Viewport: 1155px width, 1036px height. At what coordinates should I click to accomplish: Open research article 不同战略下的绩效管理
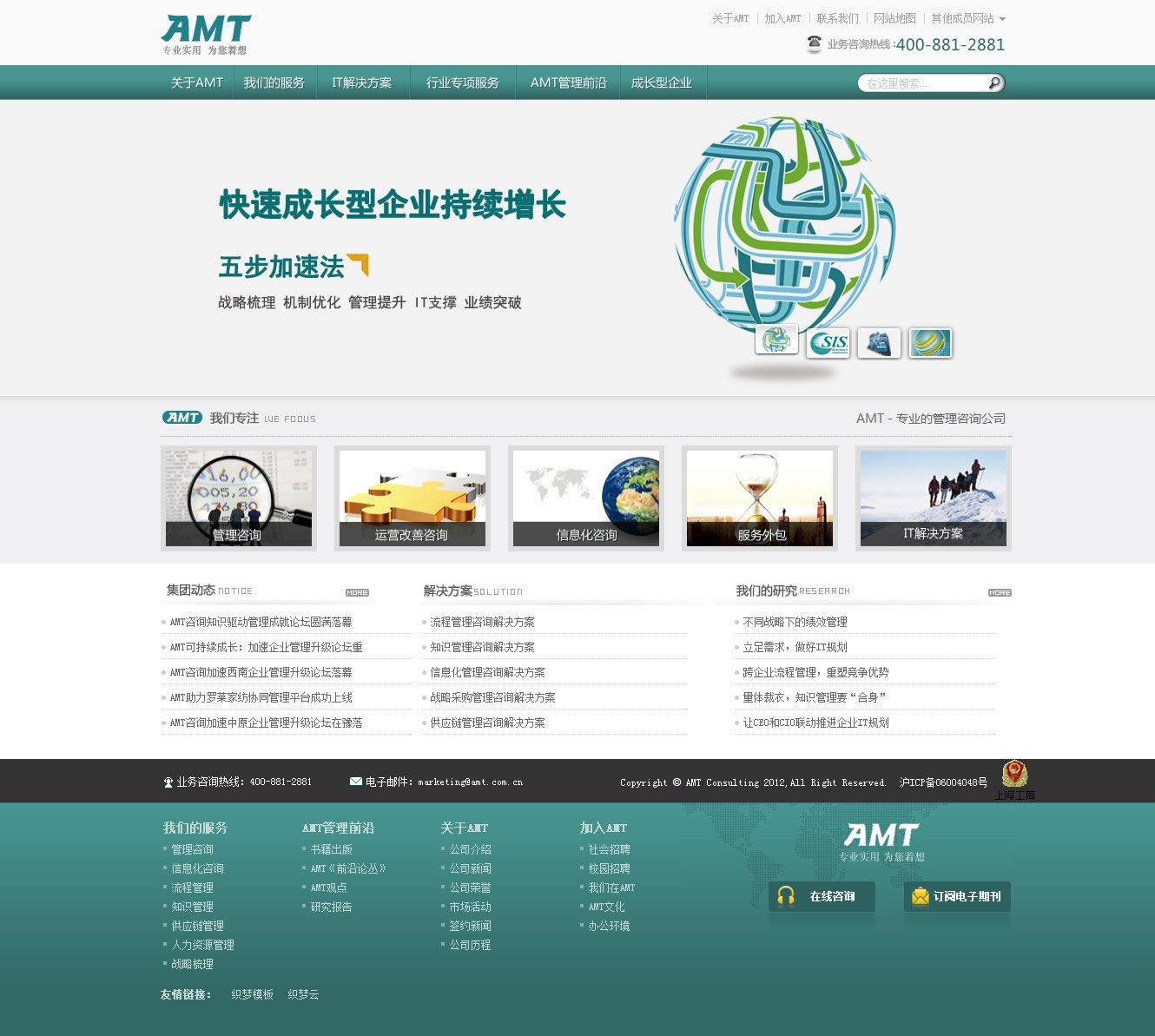click(x=795, y=622)
